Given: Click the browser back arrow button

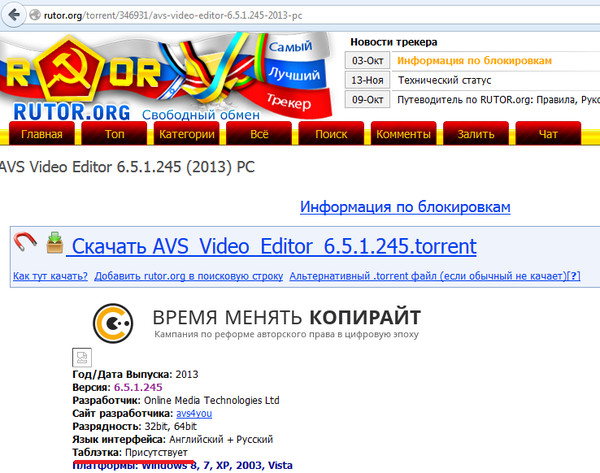Looking at the screenshot, I should [14, 15].
